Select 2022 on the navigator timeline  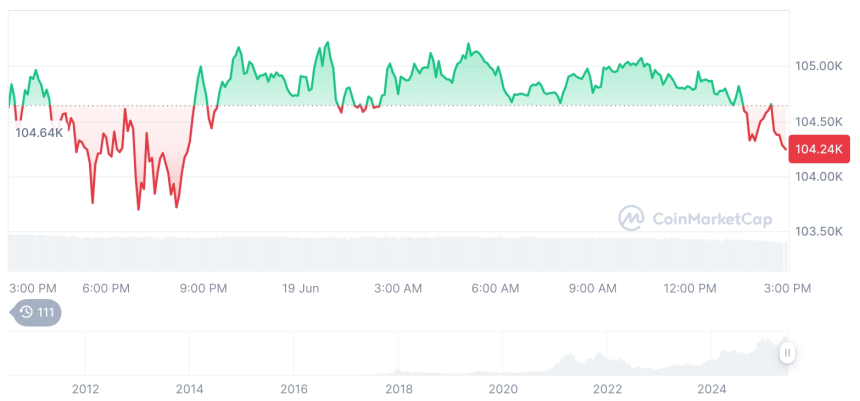607,388
